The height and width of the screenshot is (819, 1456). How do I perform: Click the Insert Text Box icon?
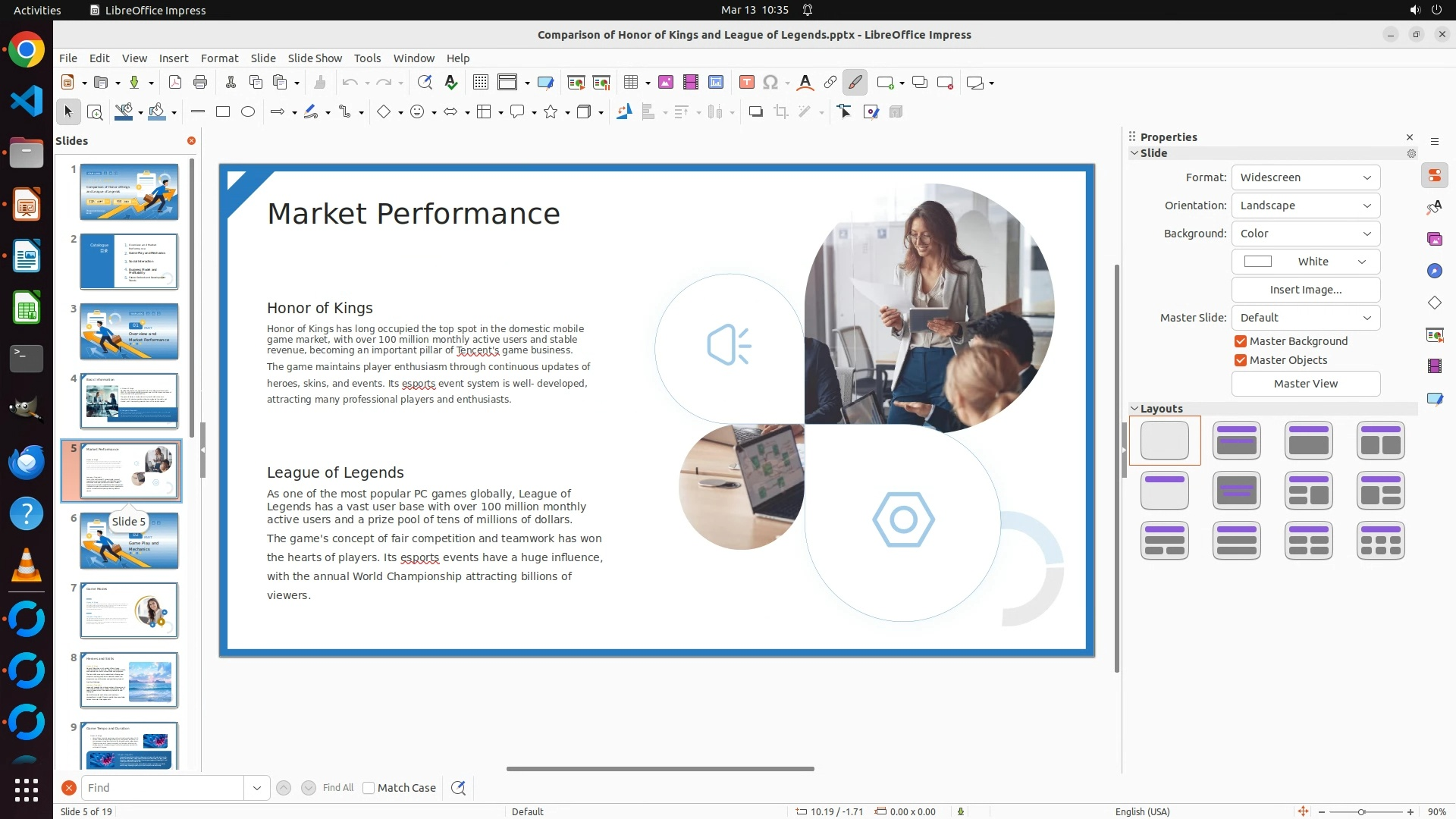click(x=746, y=83)
